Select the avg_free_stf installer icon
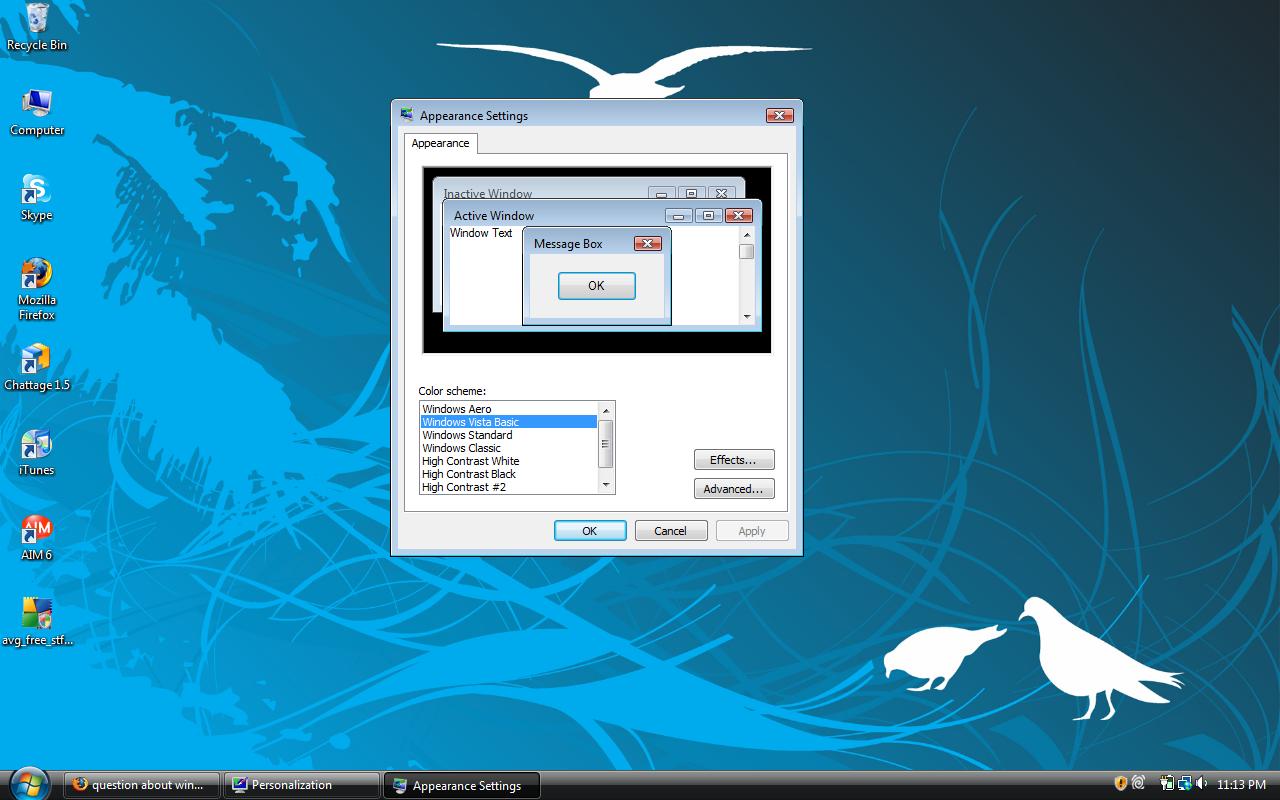 [x=37, y=622]
